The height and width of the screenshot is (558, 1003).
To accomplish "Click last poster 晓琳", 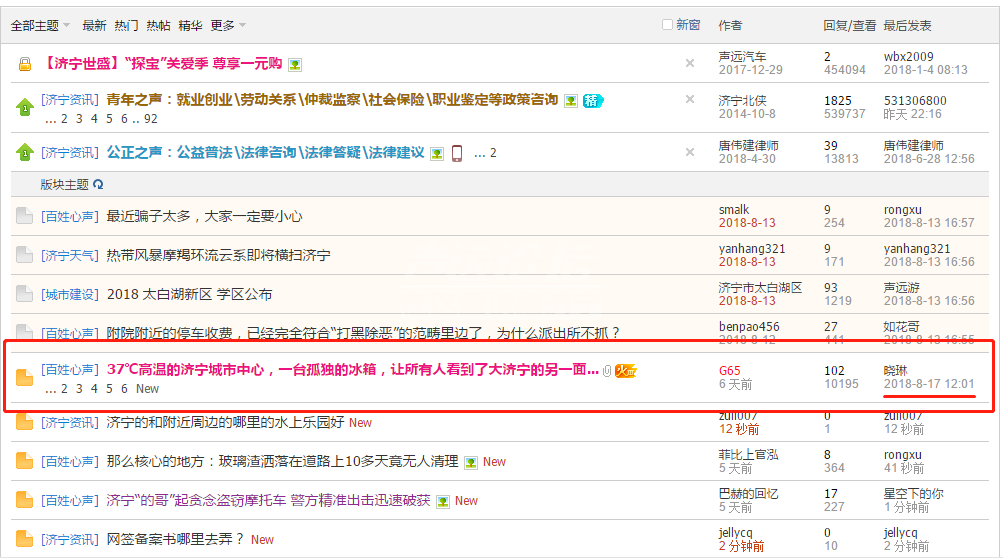I will (x=896, y=371).
